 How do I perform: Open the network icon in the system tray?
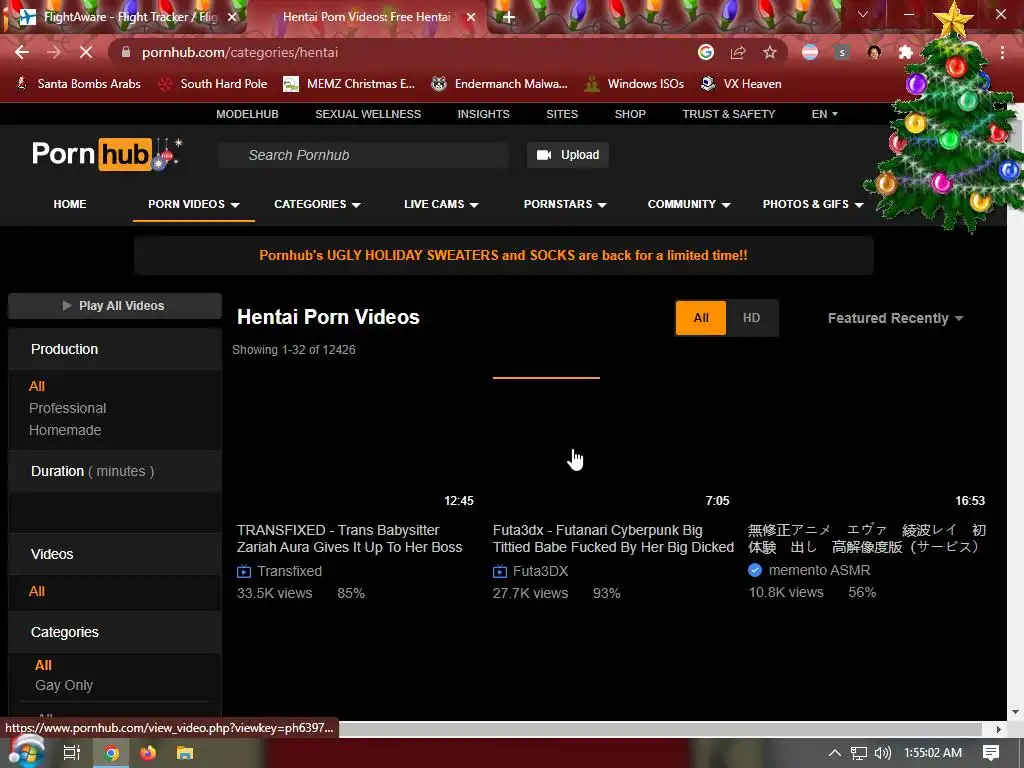tap(859, 753)
